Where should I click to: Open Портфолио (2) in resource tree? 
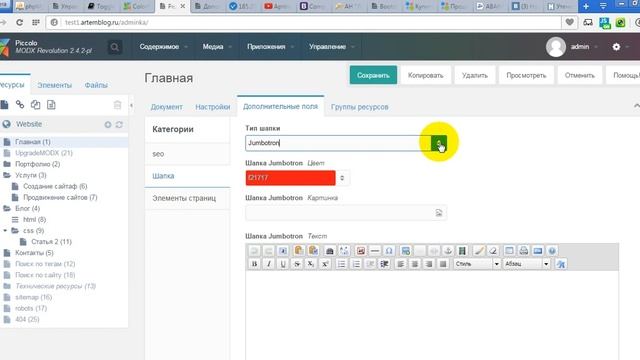click(x=38, y=164)
